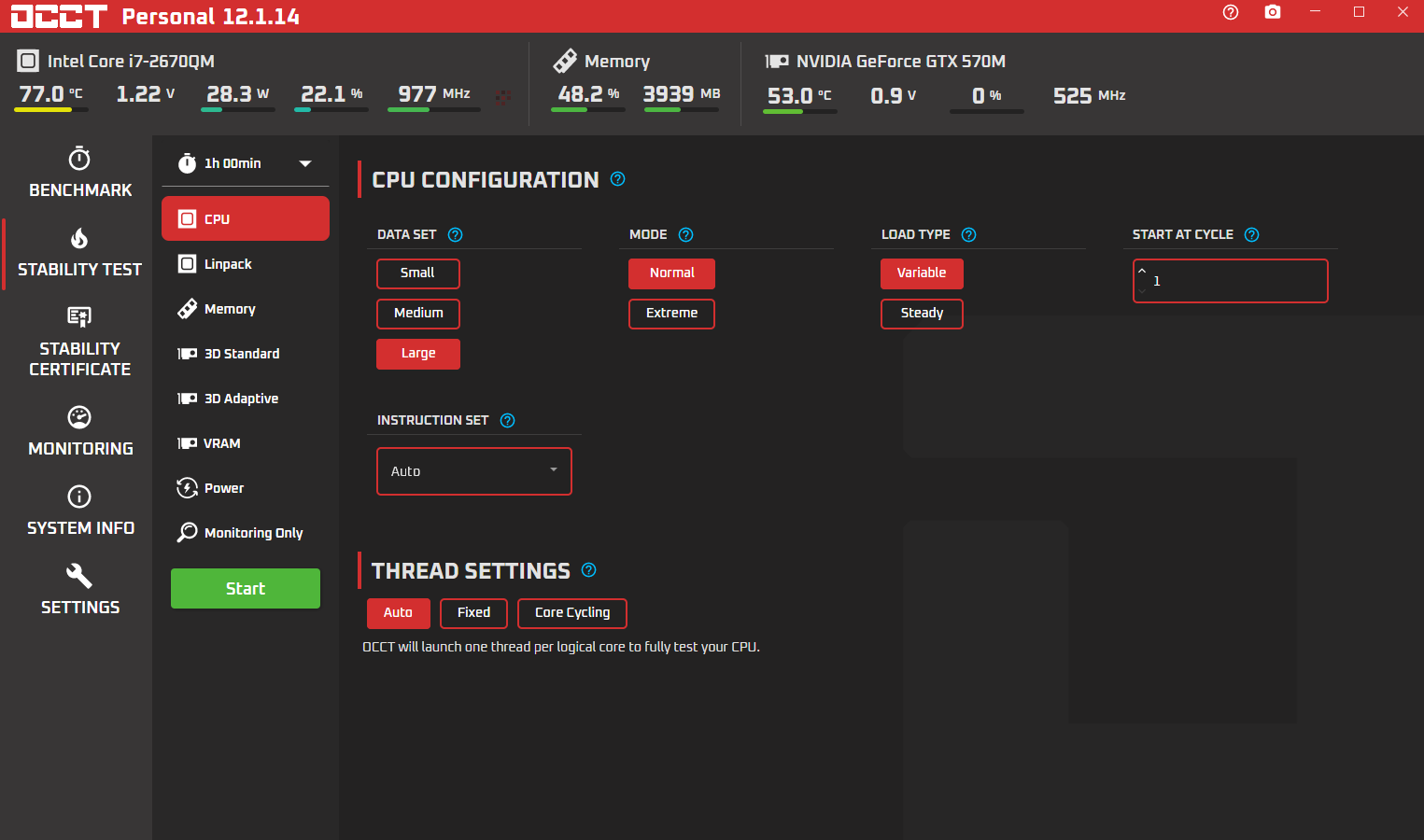Image resolution: width=1424 pixels, height=840 pixels.
Task: Select Medium data set
Action: [418, 314]
